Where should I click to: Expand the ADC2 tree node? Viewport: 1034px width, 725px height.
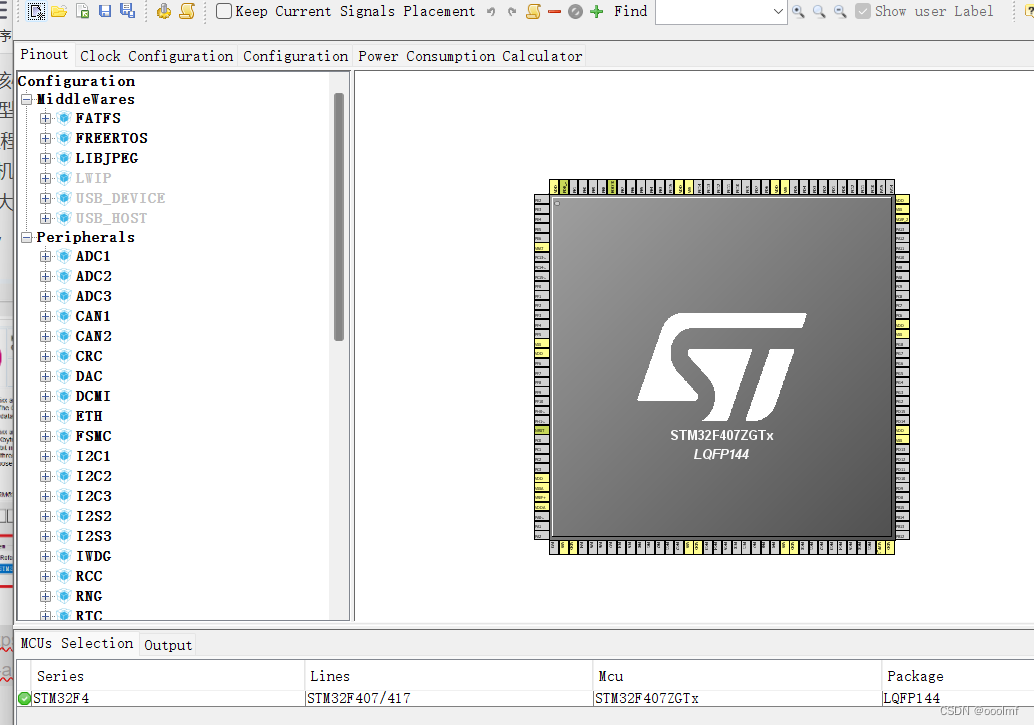[x=45, y=276]
